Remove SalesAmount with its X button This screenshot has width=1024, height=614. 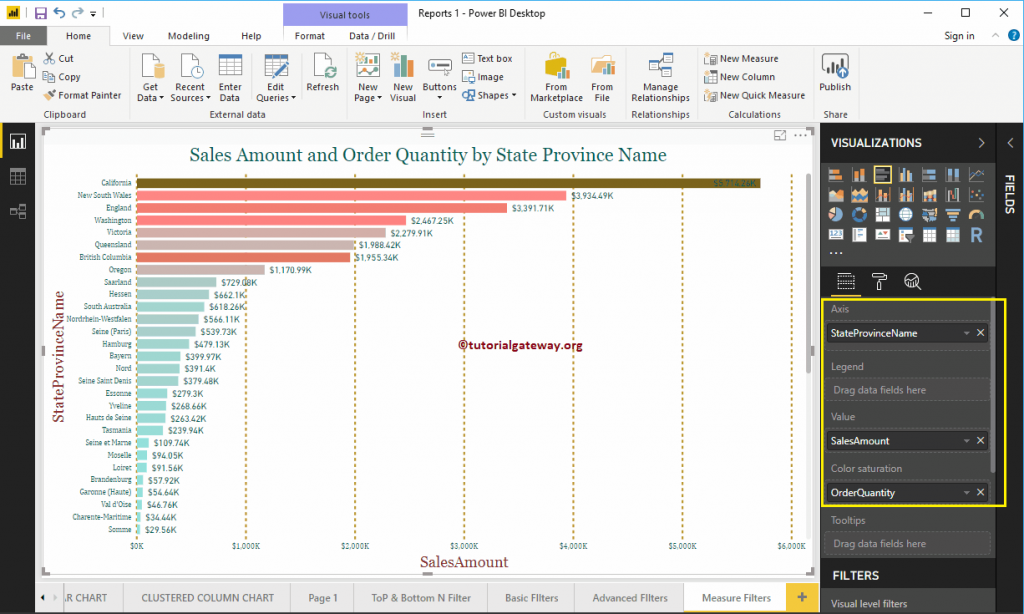point(979,440)
